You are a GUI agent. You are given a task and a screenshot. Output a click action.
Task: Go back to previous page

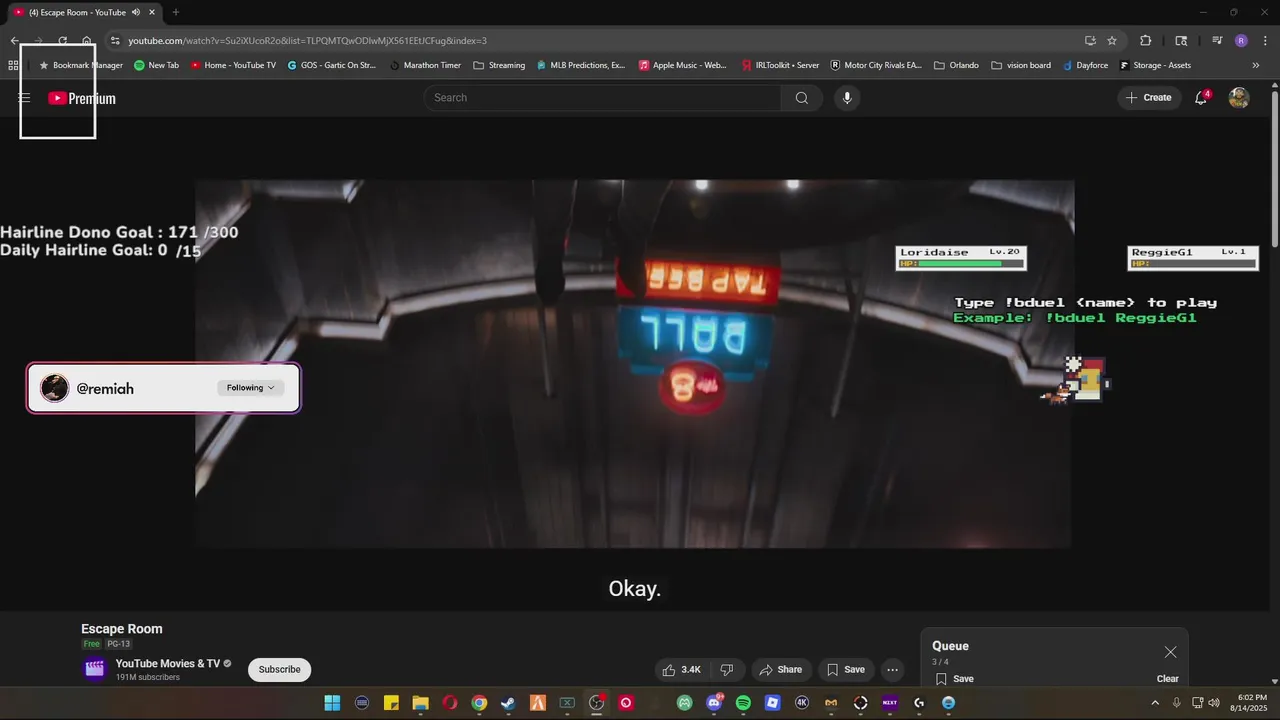tap(14, 41)
